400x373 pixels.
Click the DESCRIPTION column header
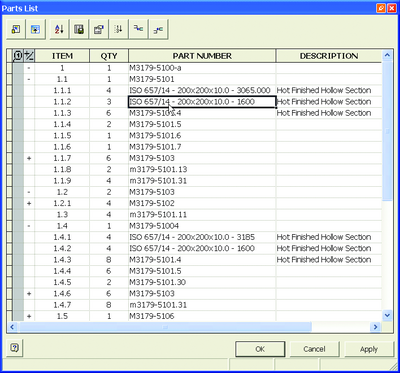pyautogui.click(x=329, y=56)
